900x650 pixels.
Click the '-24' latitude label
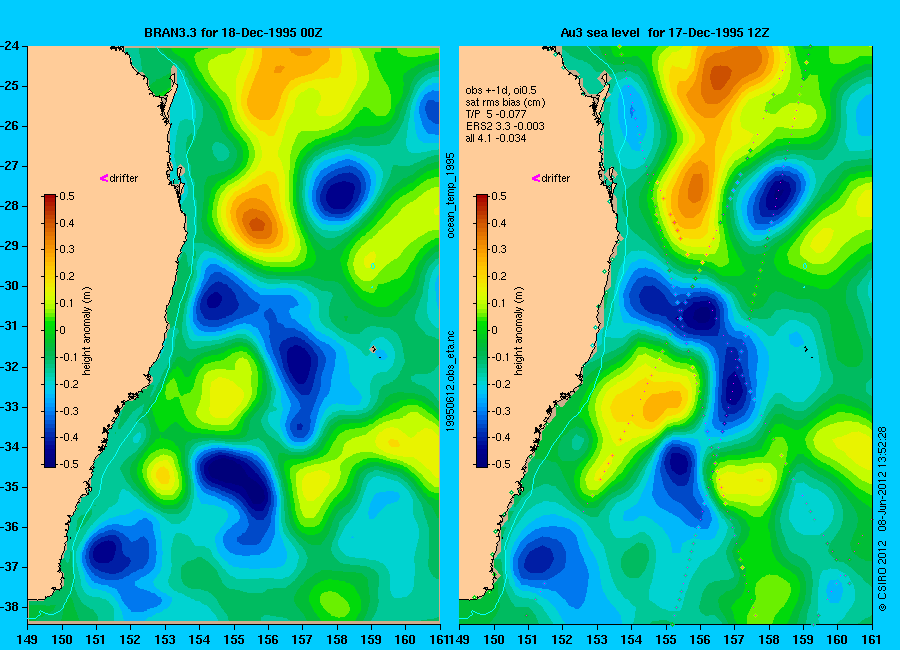[10, 46]
